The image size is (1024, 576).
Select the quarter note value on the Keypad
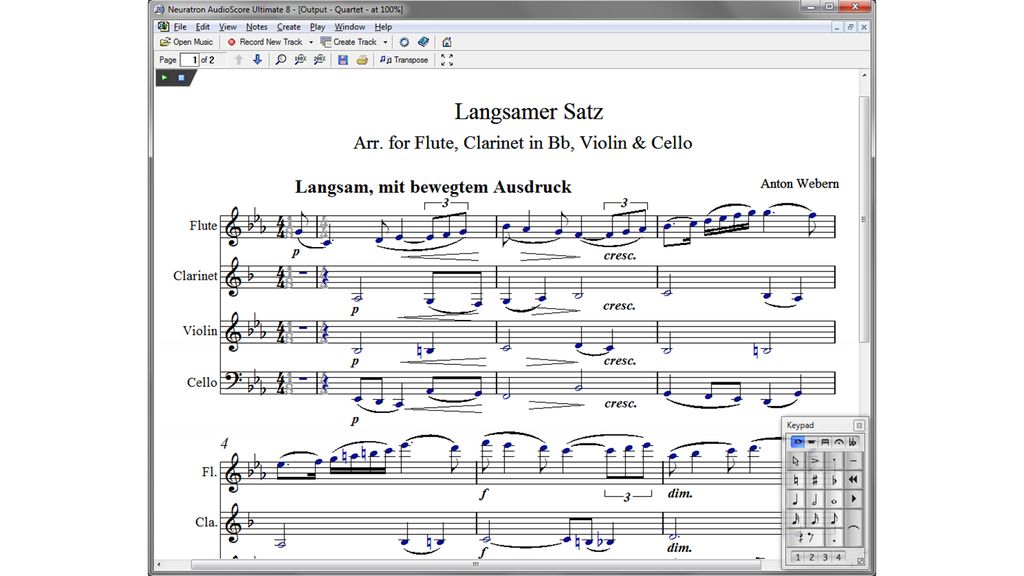(x=796, y=500)
